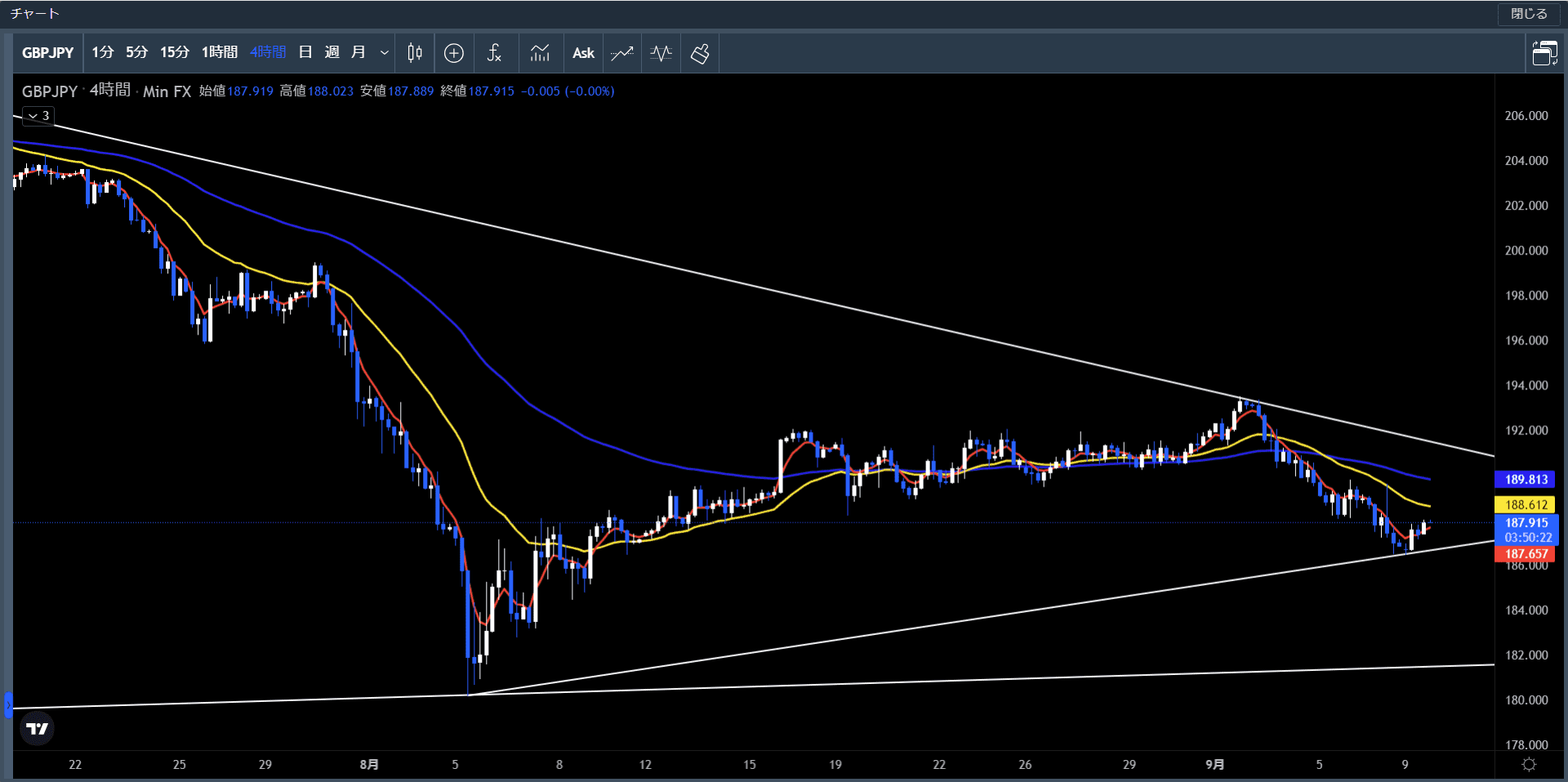1568x782 pixels.
Task: Click the 192.000 price axis label
Action: coord(1526,430)
